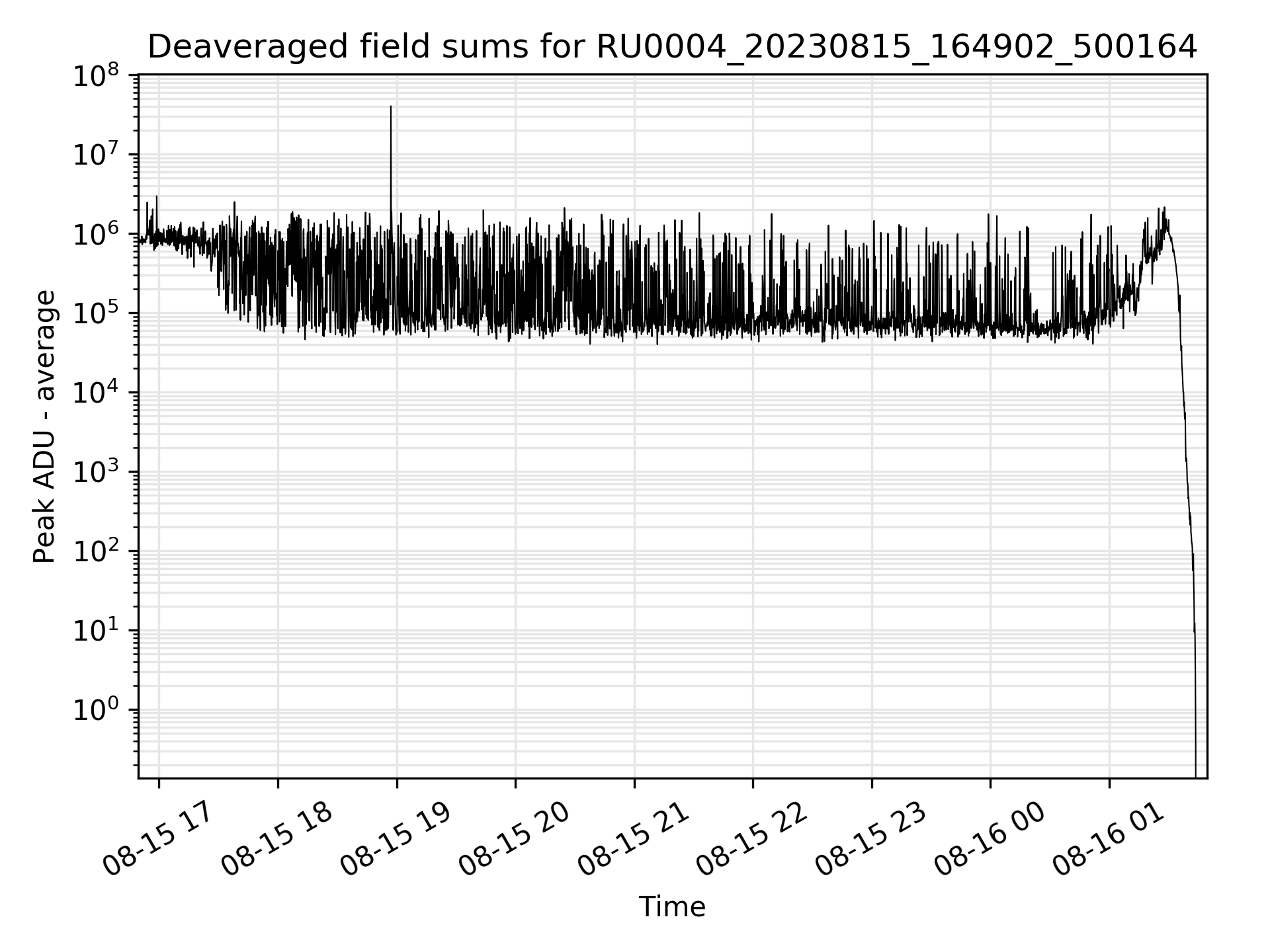
Task: Click y-axis tick label 10^5
Action: (97, 315)
